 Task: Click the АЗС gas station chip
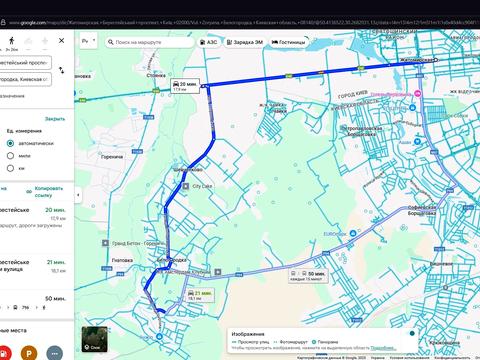[209, 42]
